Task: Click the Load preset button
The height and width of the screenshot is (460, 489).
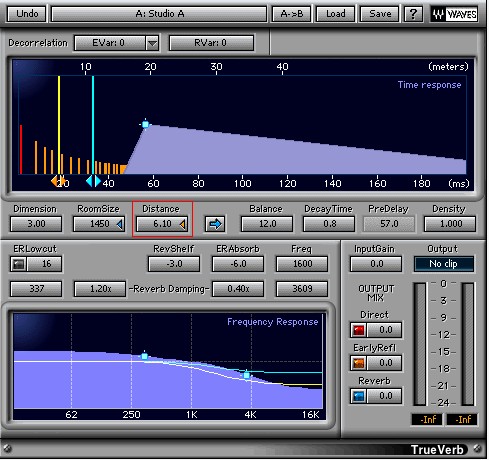Action: tap(335, 14)
